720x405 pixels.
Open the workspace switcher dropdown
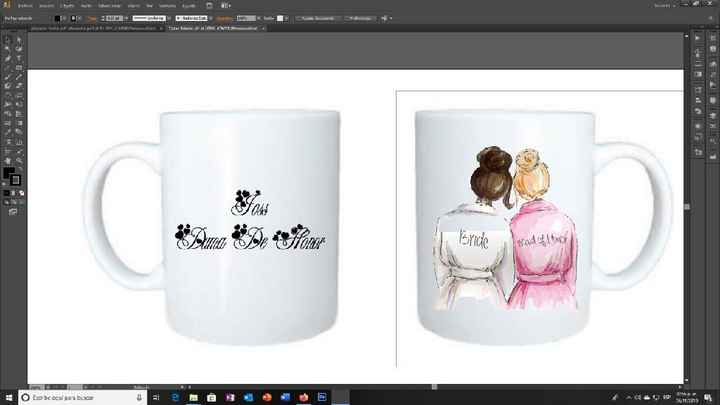click(660, 5)
